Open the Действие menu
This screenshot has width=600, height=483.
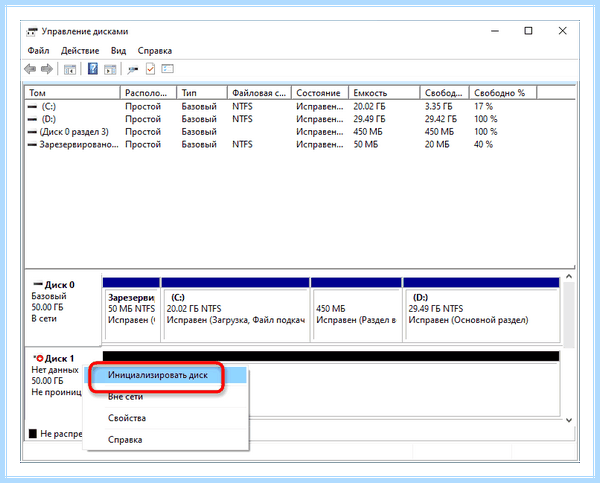click(x=80, y=51)
